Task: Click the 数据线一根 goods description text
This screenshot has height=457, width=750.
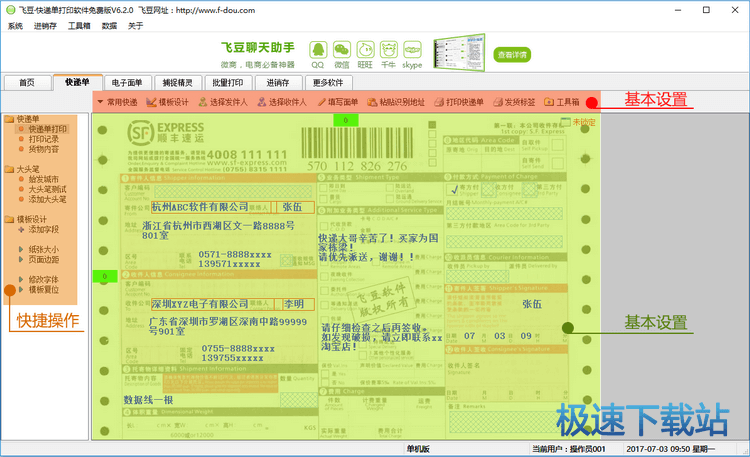Action: pos(148,400)
